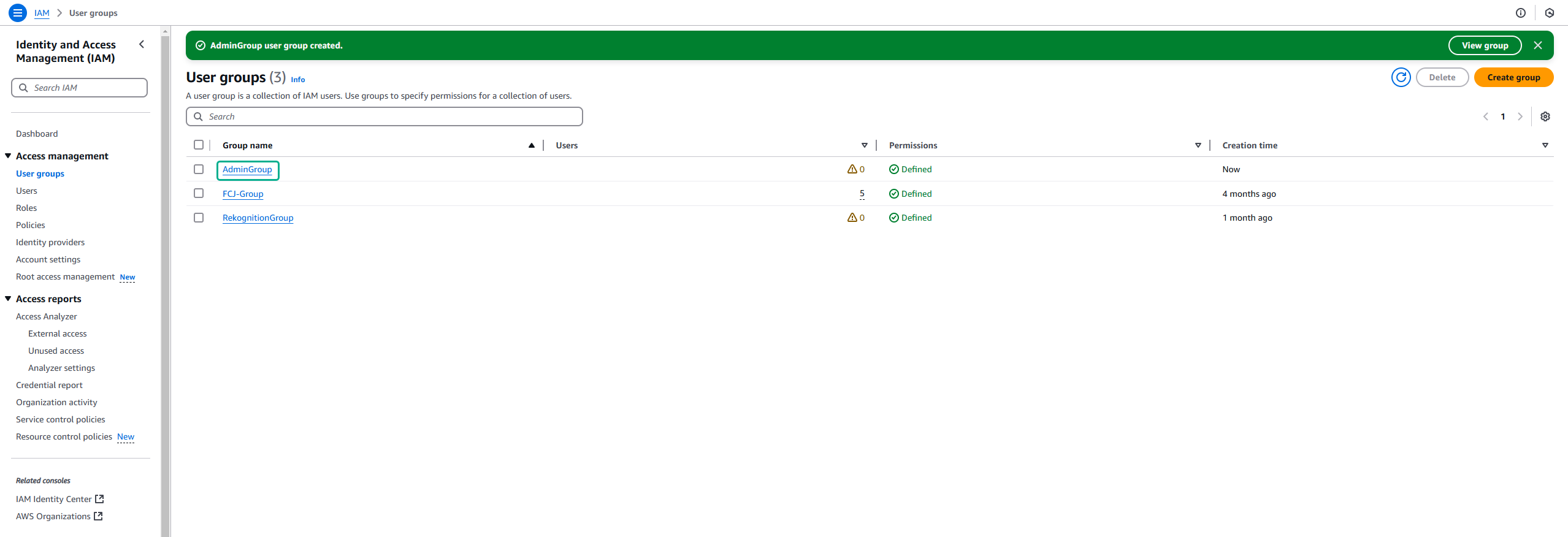
Task: Open the hamburger navigation menu icon
Action: (x=18, y=12)
